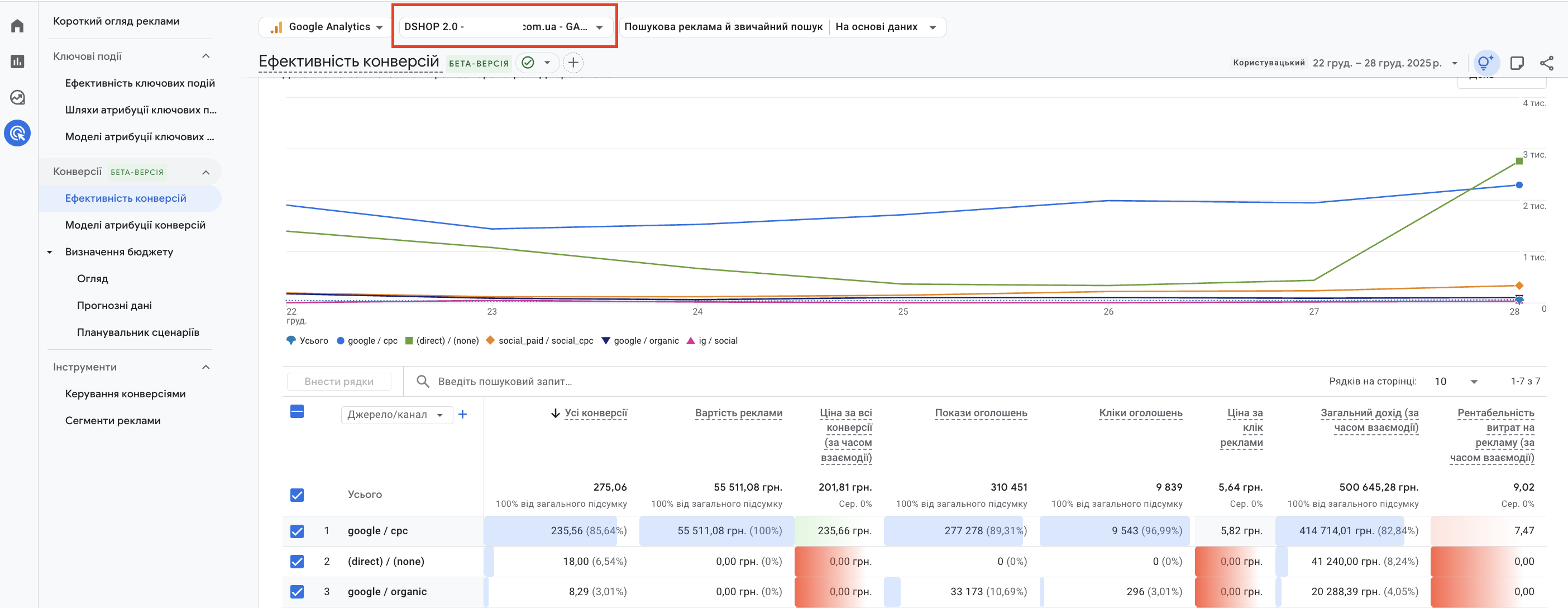1568x608 pixels.
Task: Click the Advertising target icon in rail
Action: click(17, 134)
